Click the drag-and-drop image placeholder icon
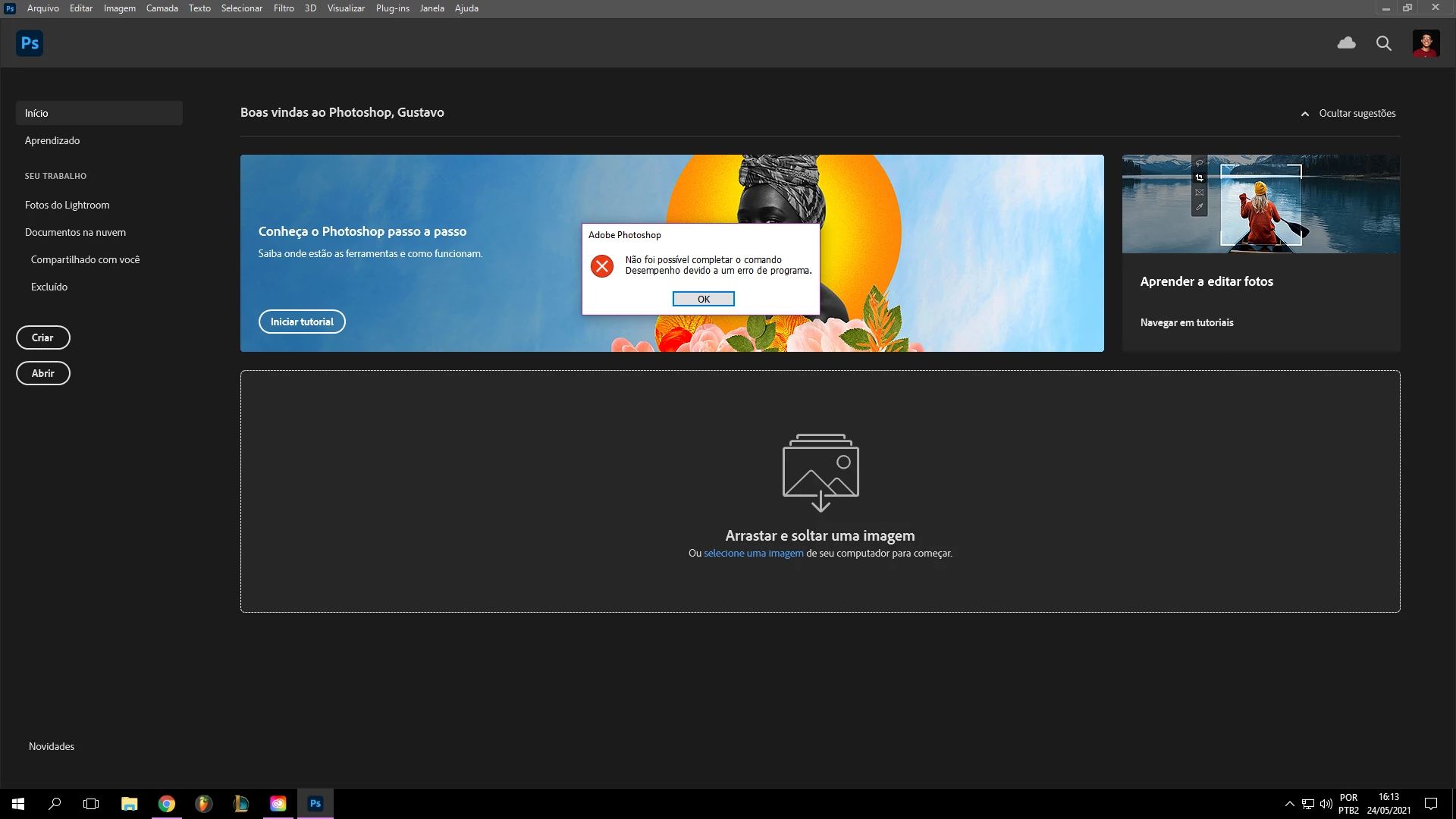The width and height of the screenshot is (1456, 819). point(821,472)
